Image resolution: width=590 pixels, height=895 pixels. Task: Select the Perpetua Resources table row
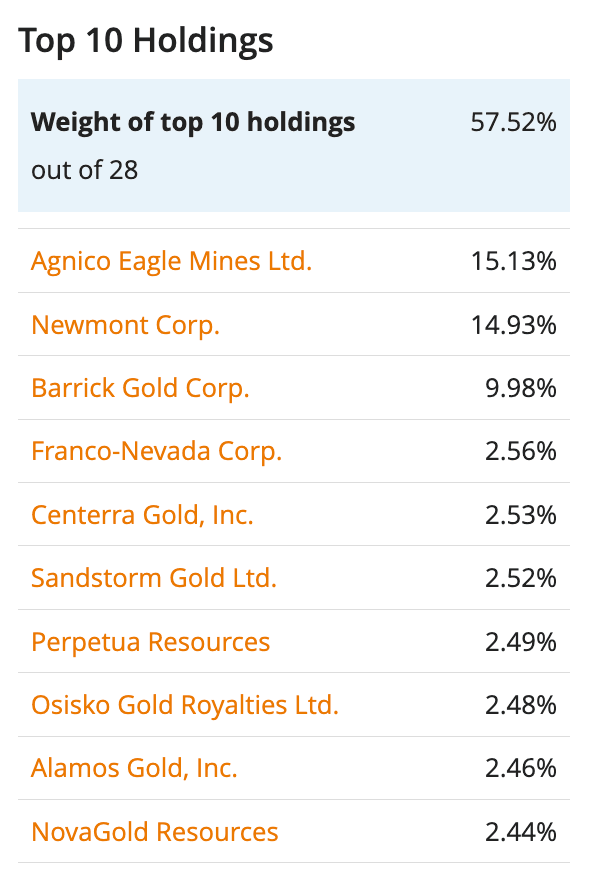[x=295, y=642]
